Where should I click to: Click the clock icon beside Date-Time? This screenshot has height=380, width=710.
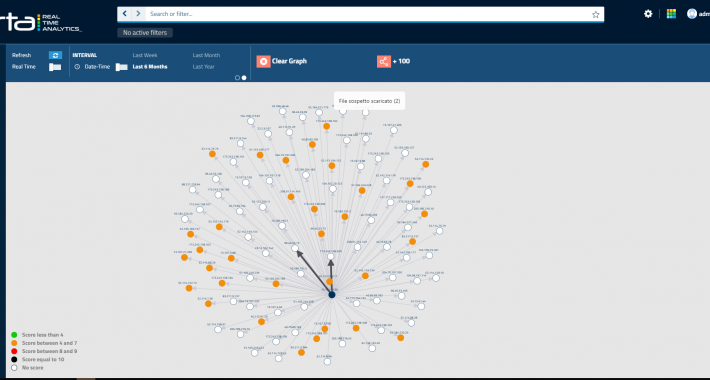77,67
